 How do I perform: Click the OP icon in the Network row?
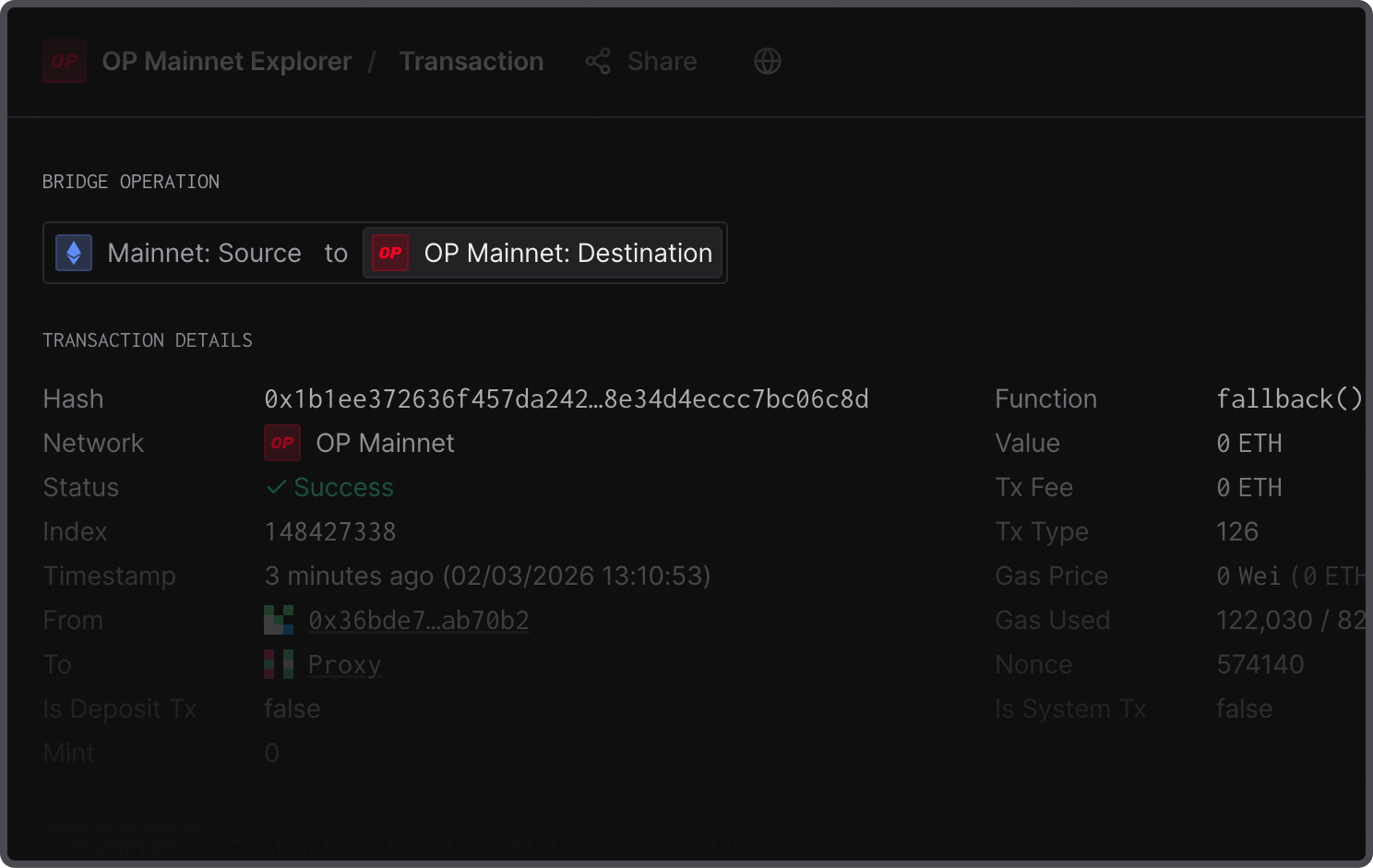pyautogui.click(x=282, y=443)
